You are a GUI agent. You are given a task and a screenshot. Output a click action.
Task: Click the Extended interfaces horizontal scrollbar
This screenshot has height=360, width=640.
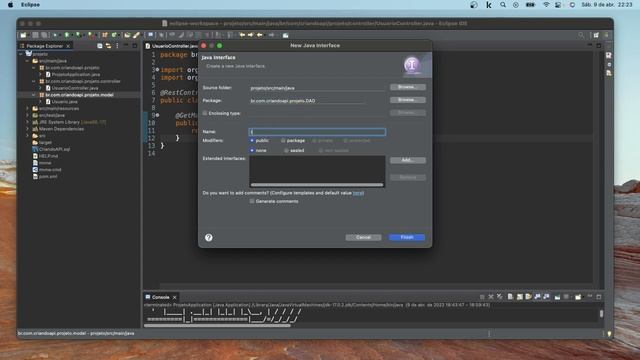click(317, 185)
